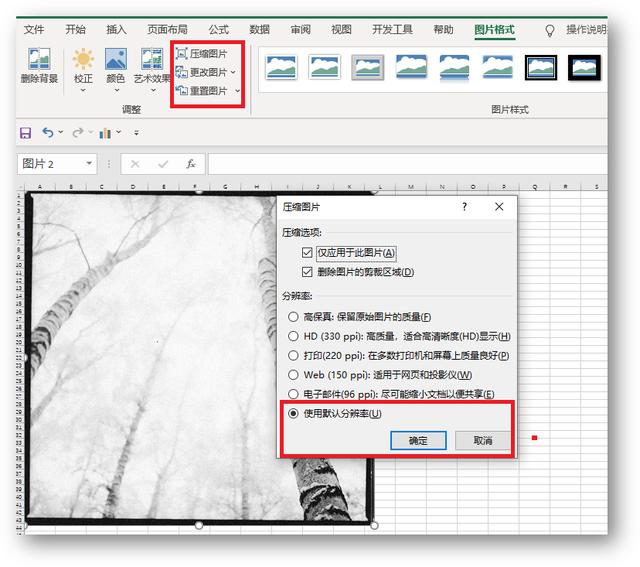The height and width of the screenshot is (567, 640).
Task: Switch to the 插入 (Insert) ribbon tab
Action: pos(116,30)
